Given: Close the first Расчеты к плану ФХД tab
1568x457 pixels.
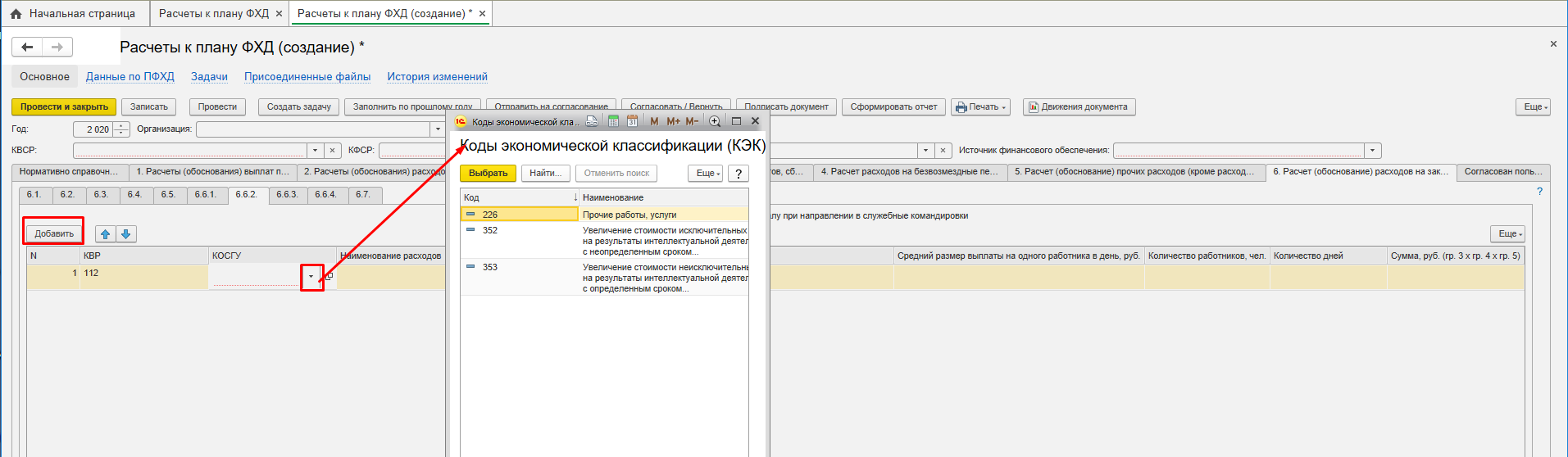Looking at the screenshot, I should (279, 14).
